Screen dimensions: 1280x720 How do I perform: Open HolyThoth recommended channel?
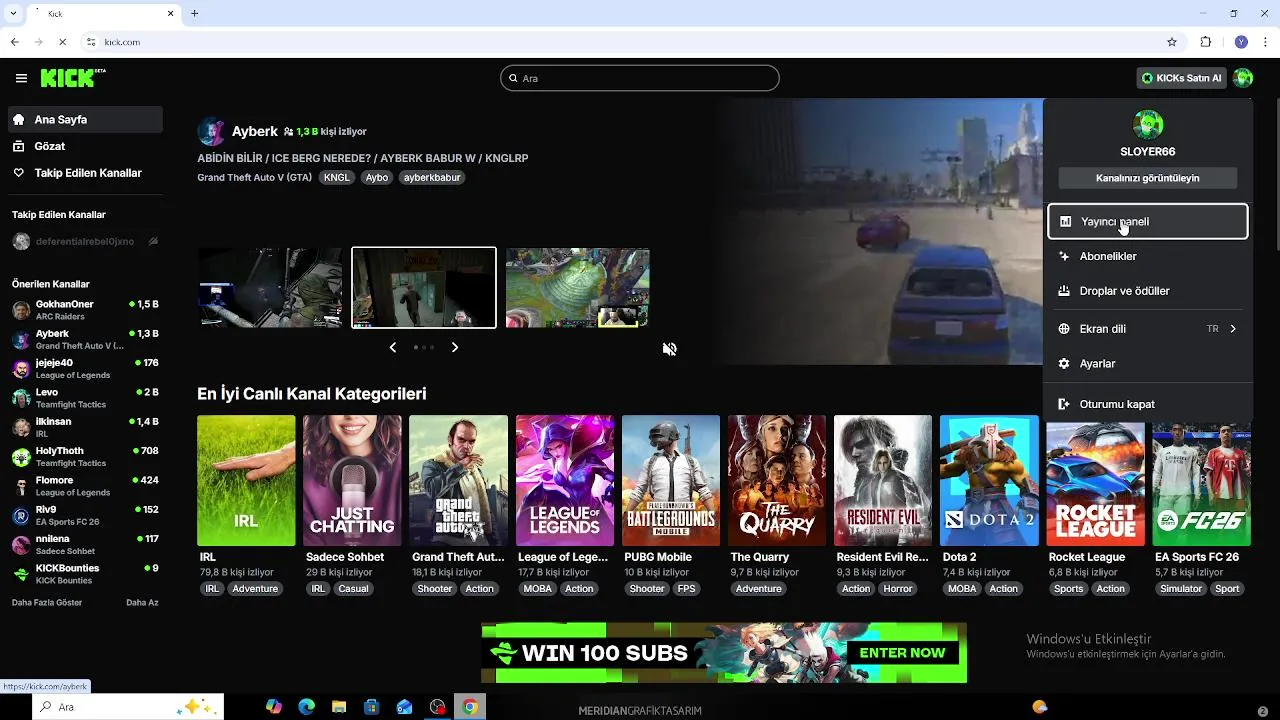(x=84, y=457)
